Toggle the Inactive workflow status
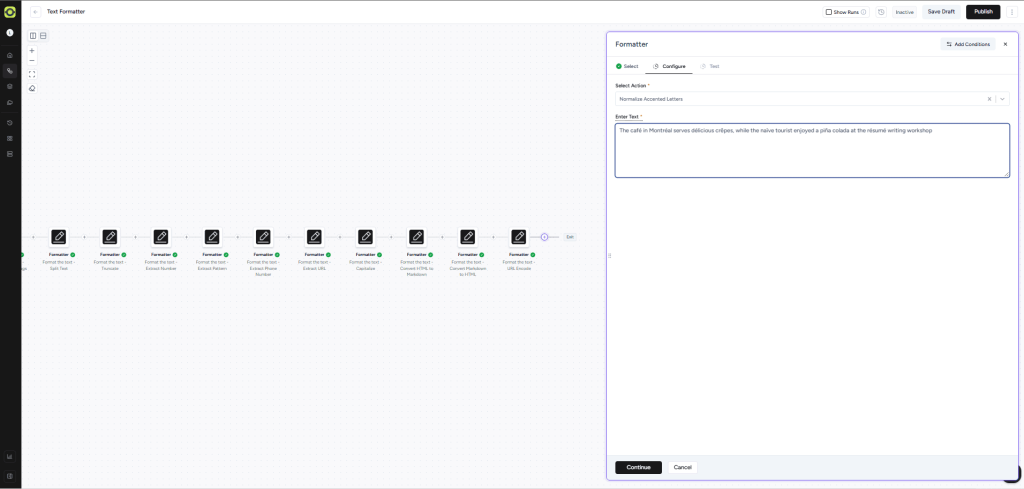Viewport: 1024px width, 489px height. click(x=904, y=12)
